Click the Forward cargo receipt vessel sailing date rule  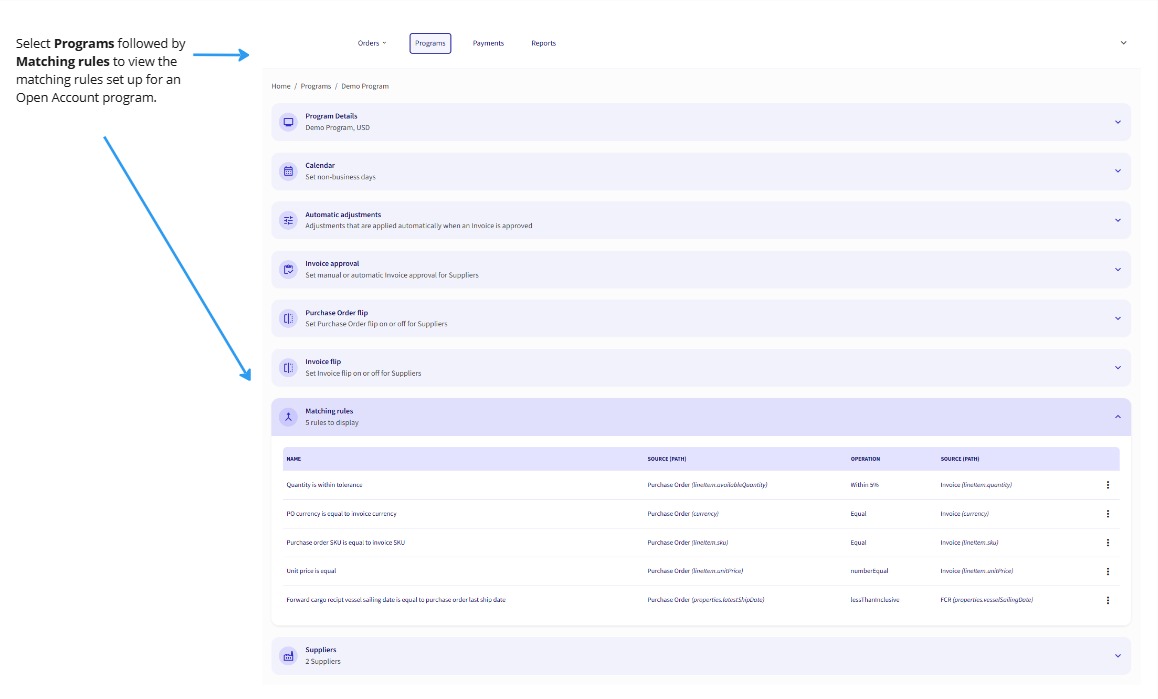coord(396,600)
